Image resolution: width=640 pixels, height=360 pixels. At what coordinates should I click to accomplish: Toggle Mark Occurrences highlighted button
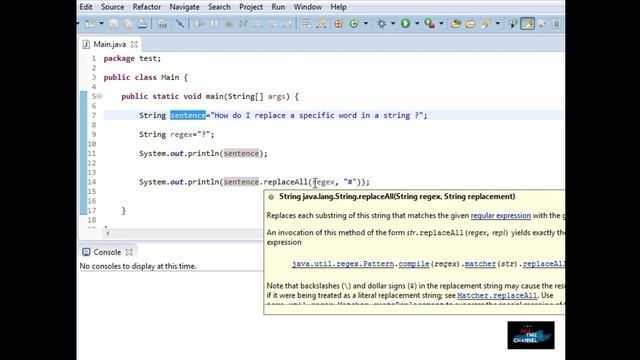(x=527, y=24)
